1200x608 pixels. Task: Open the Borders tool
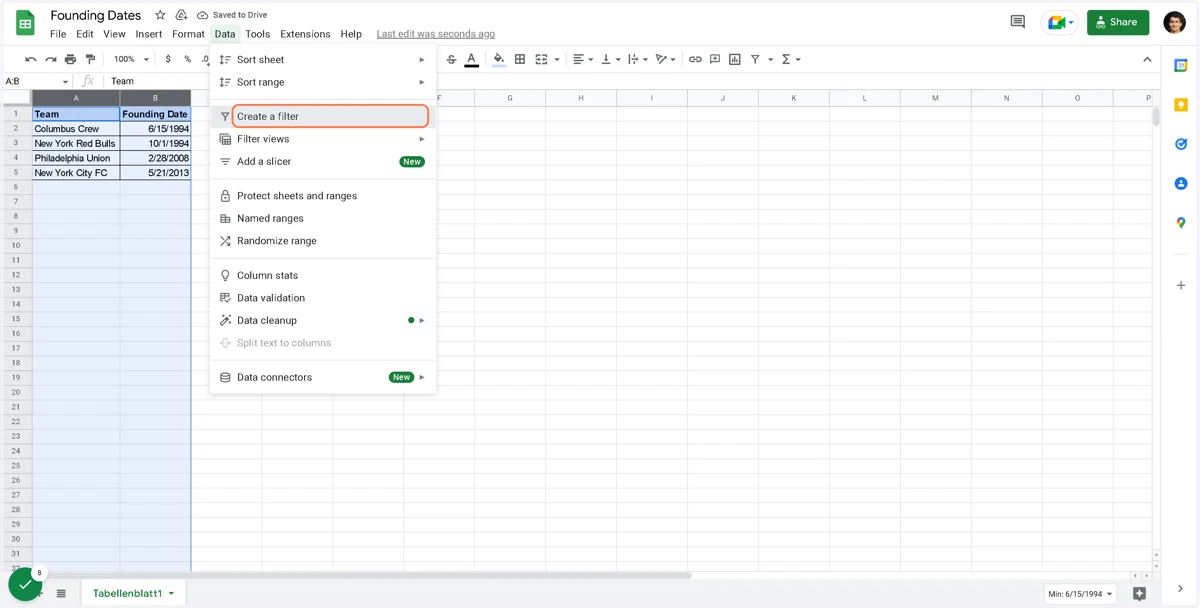(520, 60)
